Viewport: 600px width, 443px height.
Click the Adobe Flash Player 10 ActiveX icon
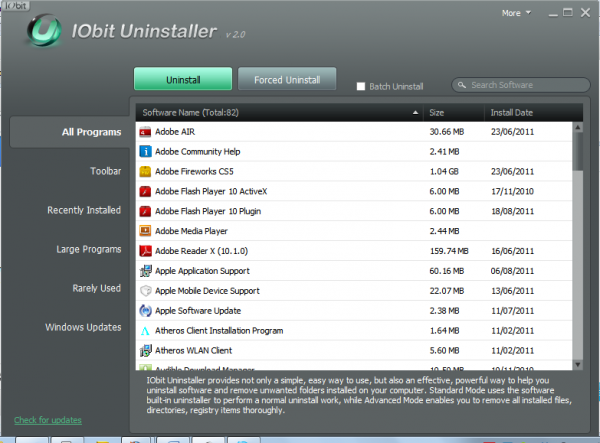point(145,191)
